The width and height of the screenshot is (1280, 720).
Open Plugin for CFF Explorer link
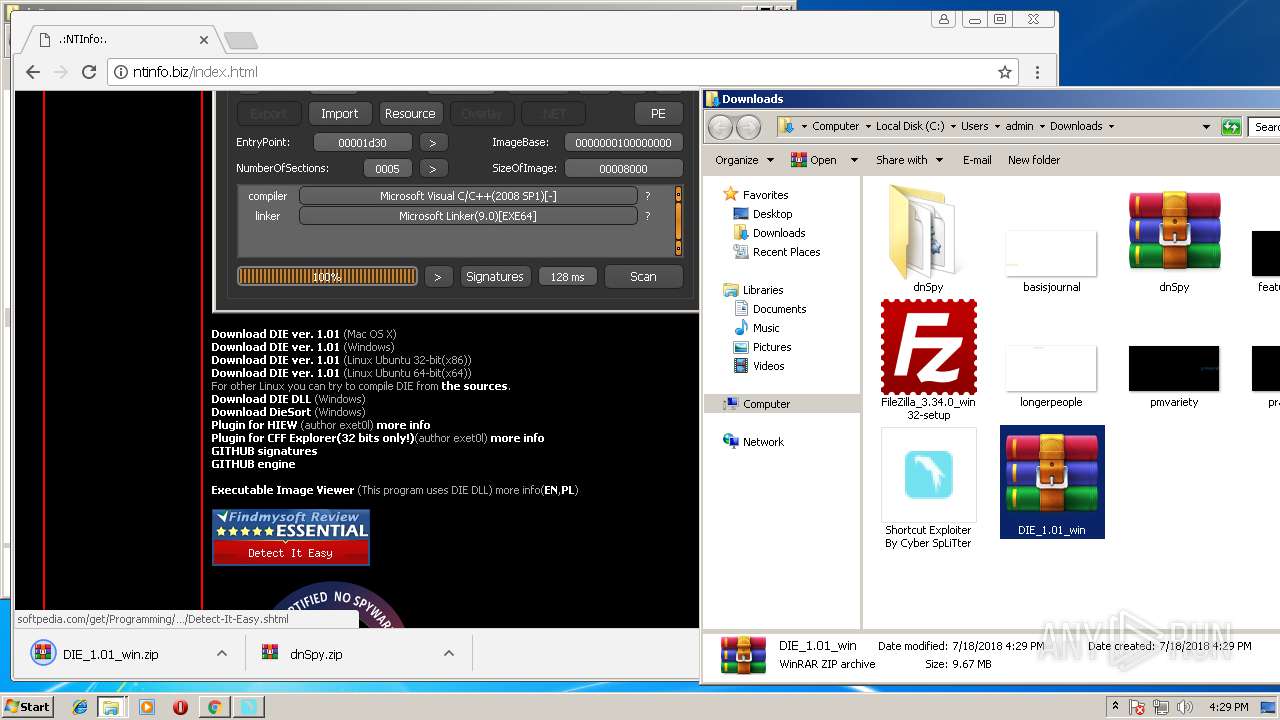312,438
